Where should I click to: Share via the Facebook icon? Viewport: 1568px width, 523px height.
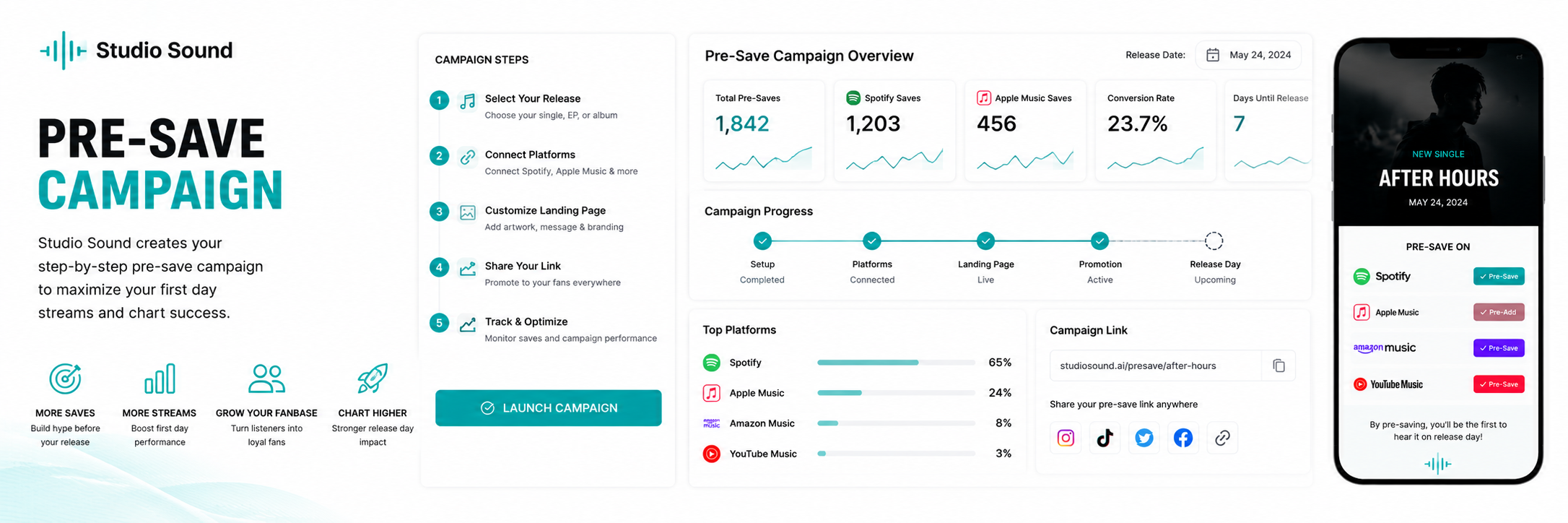tap(1183, 438)
